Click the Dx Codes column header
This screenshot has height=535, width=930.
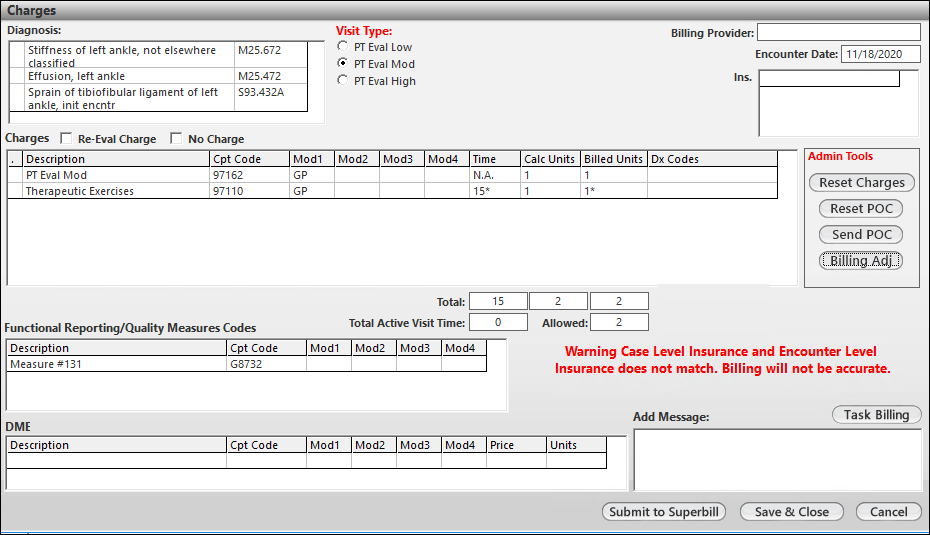[712, 159]
